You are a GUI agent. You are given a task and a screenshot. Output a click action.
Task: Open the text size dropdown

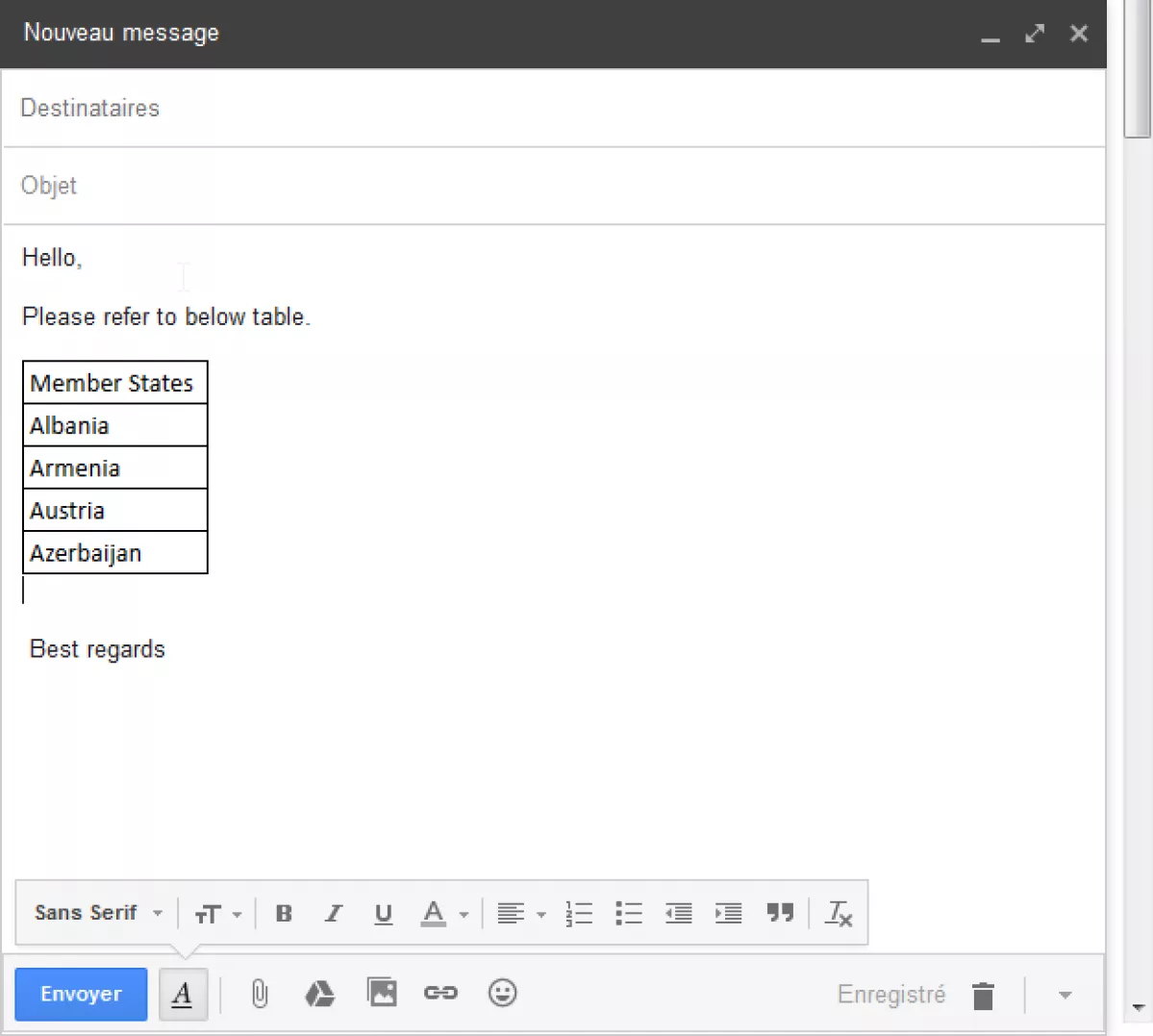coord(217,913)
